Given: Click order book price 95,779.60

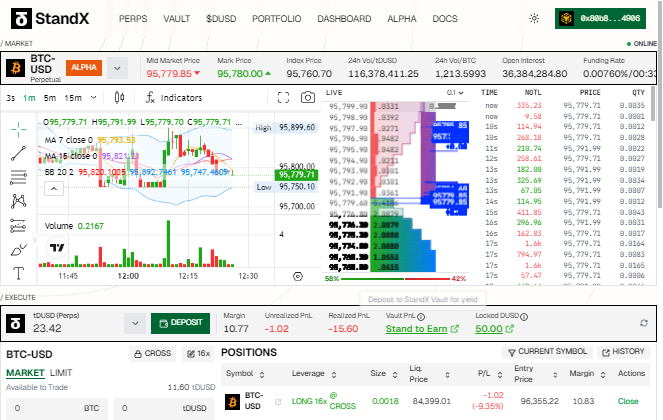Looking at the screenshot, I should [x=348, y=203].
